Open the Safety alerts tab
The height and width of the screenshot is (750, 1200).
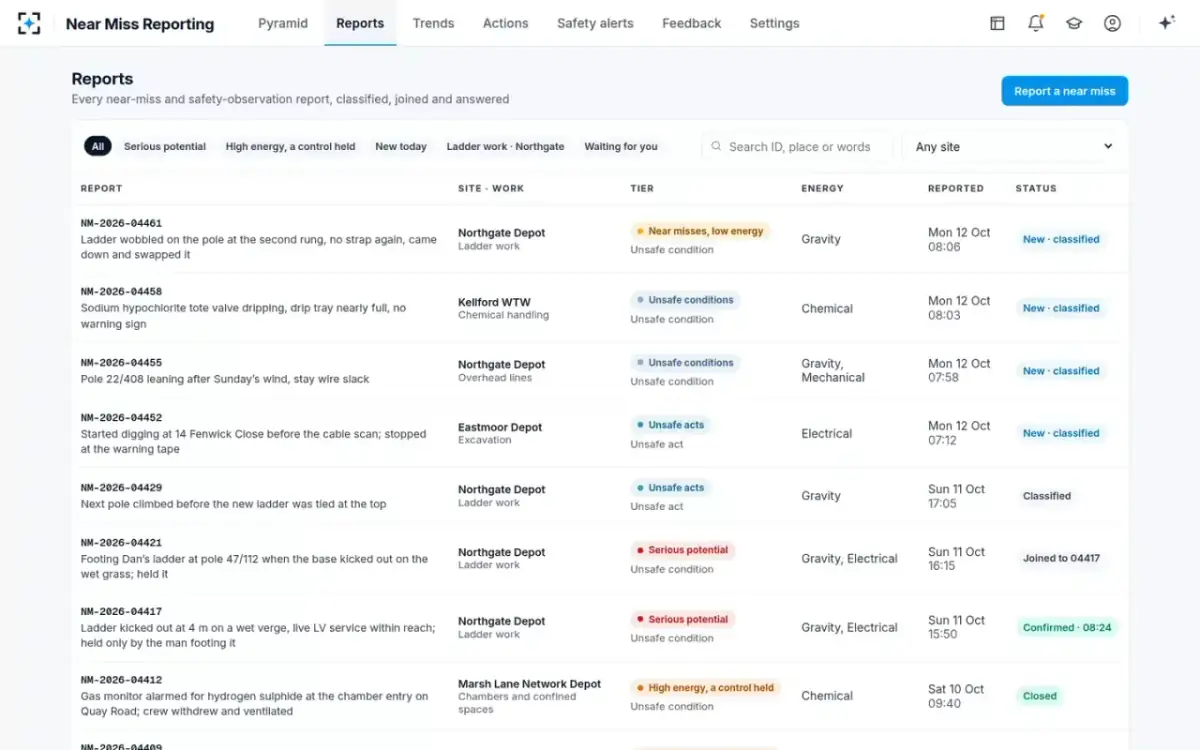tap(595, 23)
